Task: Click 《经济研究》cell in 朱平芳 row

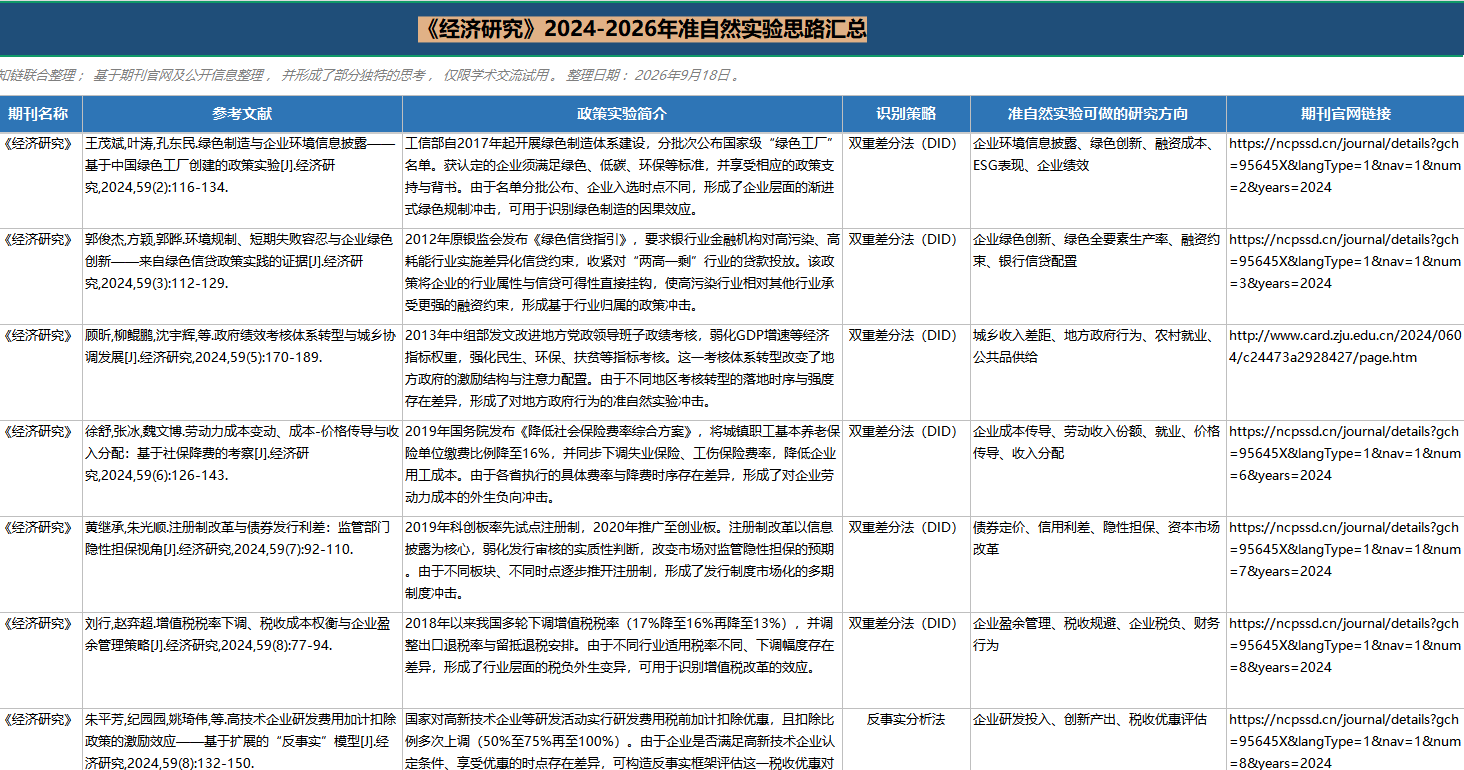Action: coord(41,740)
